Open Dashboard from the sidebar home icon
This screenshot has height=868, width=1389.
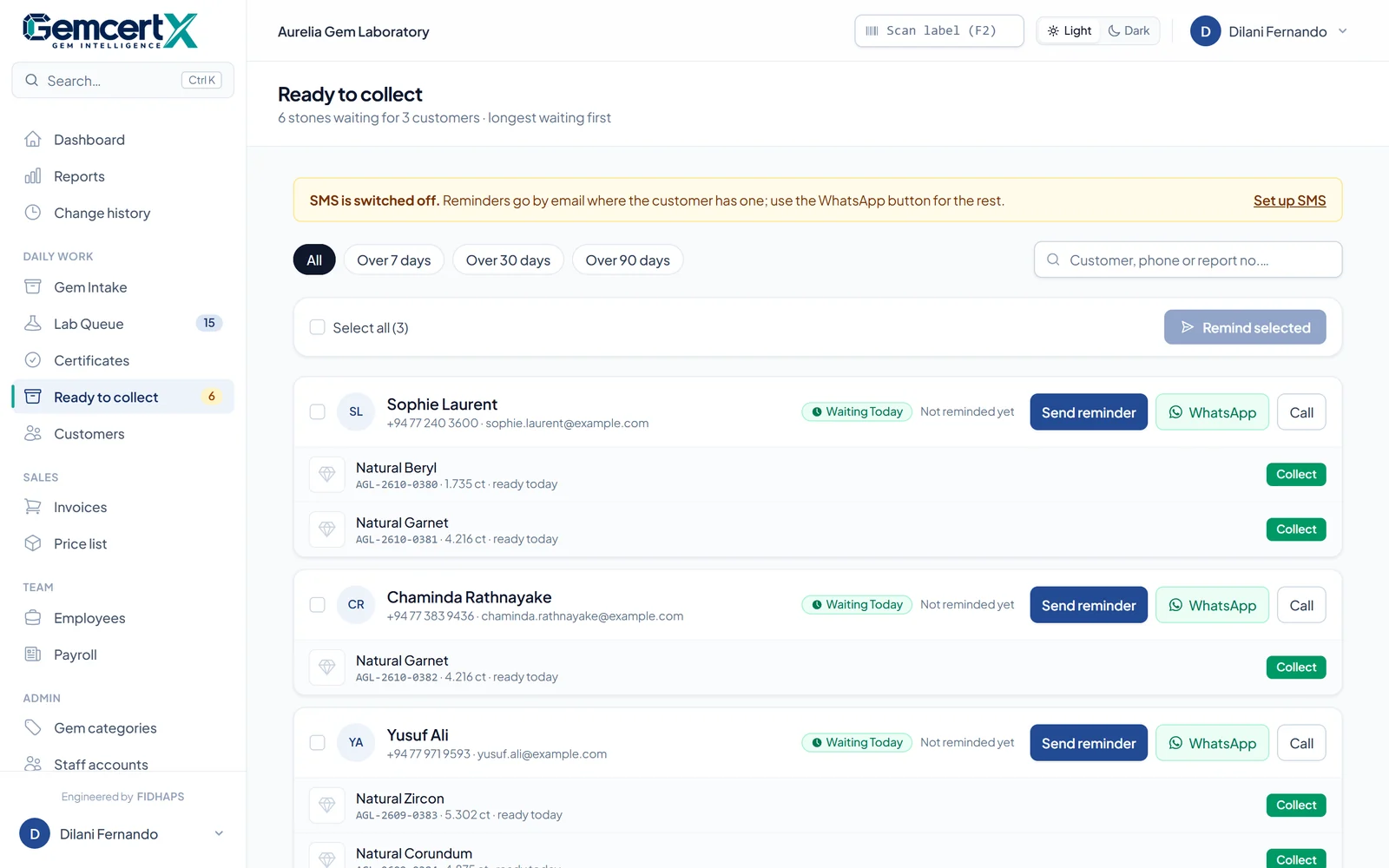coord(33,139)
